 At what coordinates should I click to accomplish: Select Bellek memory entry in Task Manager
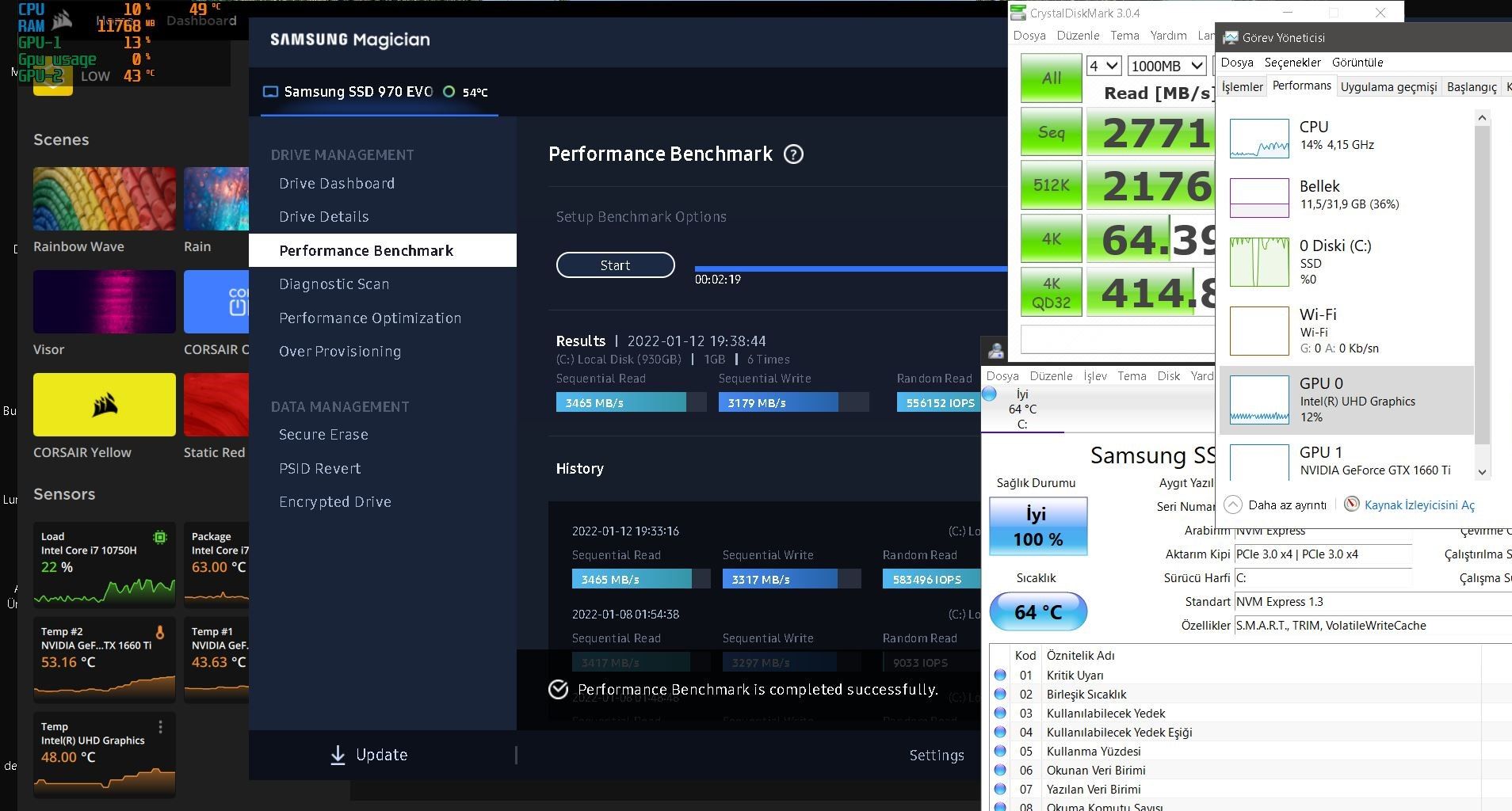click(1346, 196)
